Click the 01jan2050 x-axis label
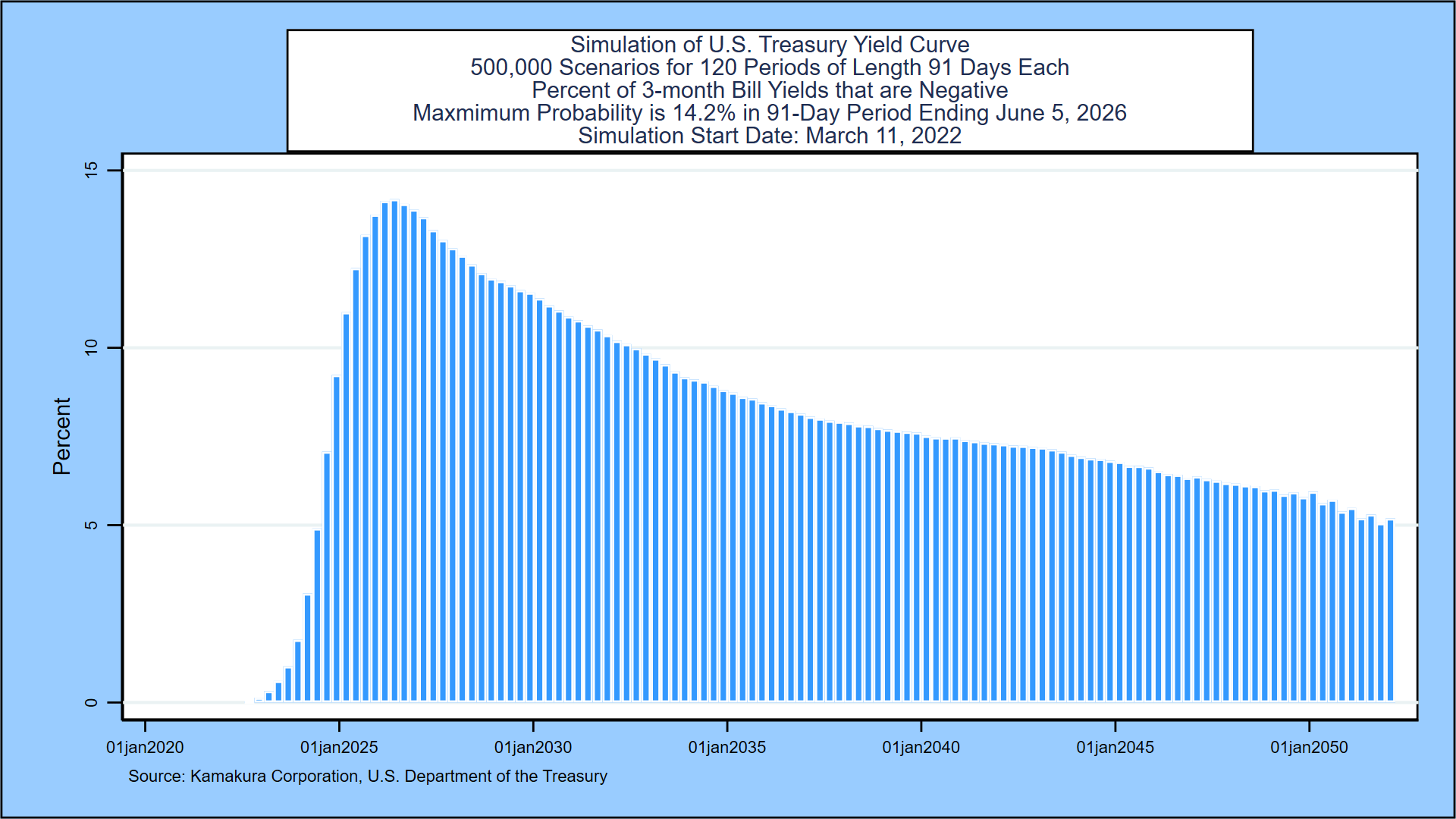The image size is (1456, 819). click(1309, 748)
